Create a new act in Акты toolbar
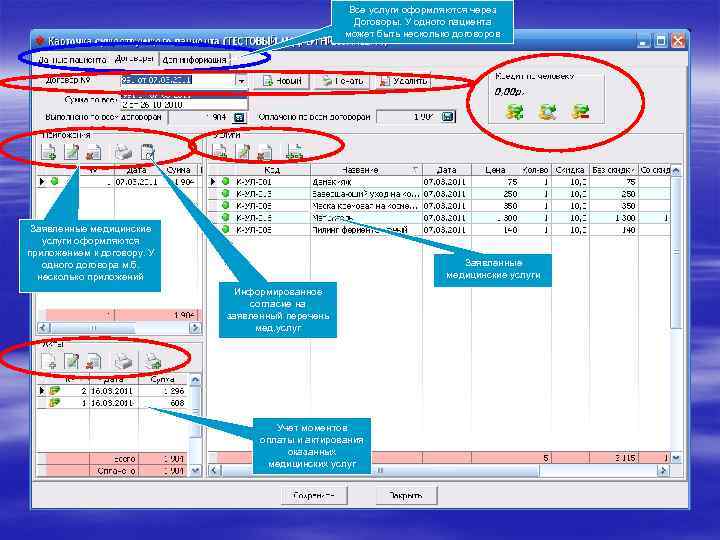This screenshot has height=540, width=720. (x=49, y=361)
